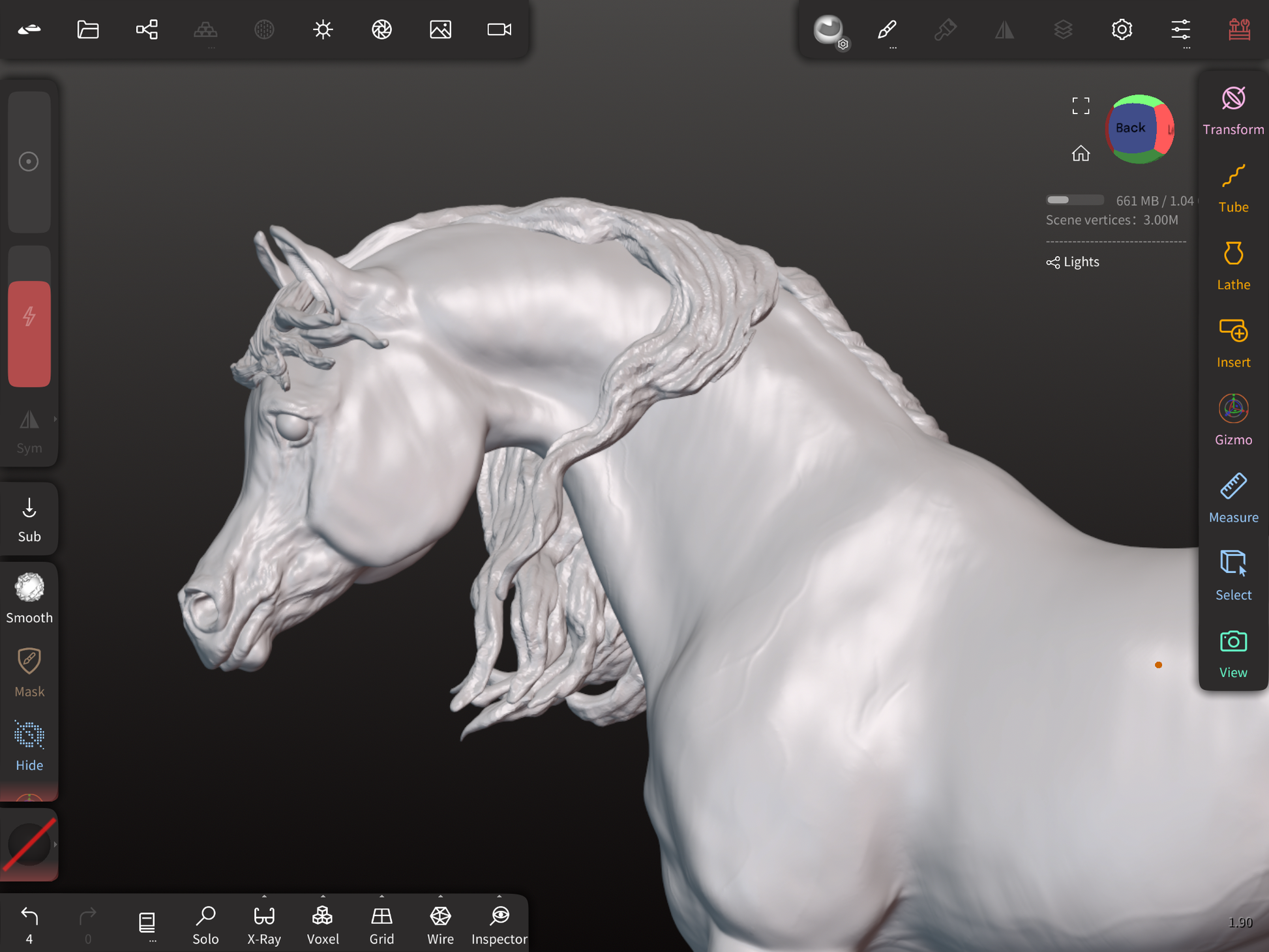1269x952 pixels.
Task: Expand Inspector options chevron
Action: pos(500,897)
